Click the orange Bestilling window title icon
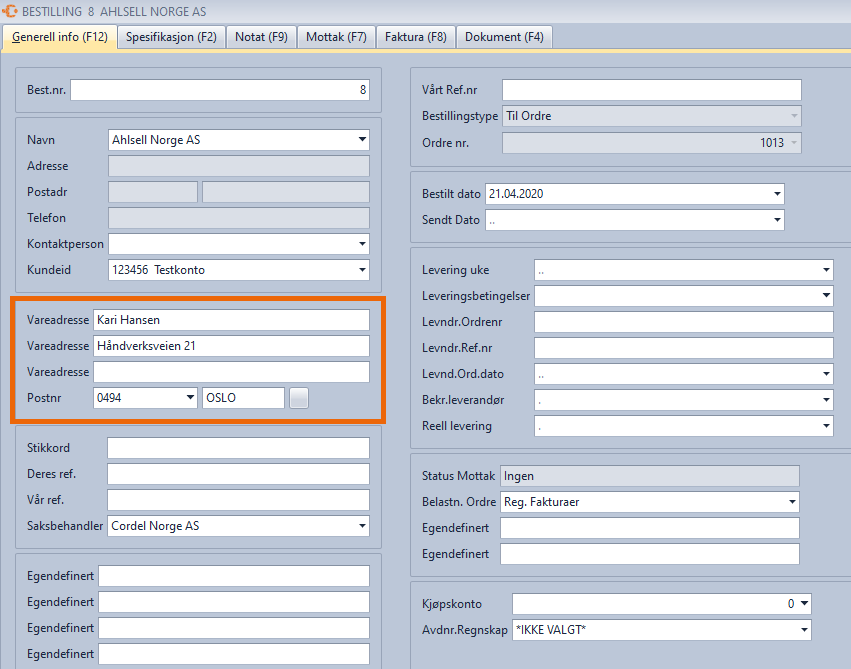This screenshot has width=851, height=669. [11, 10]
